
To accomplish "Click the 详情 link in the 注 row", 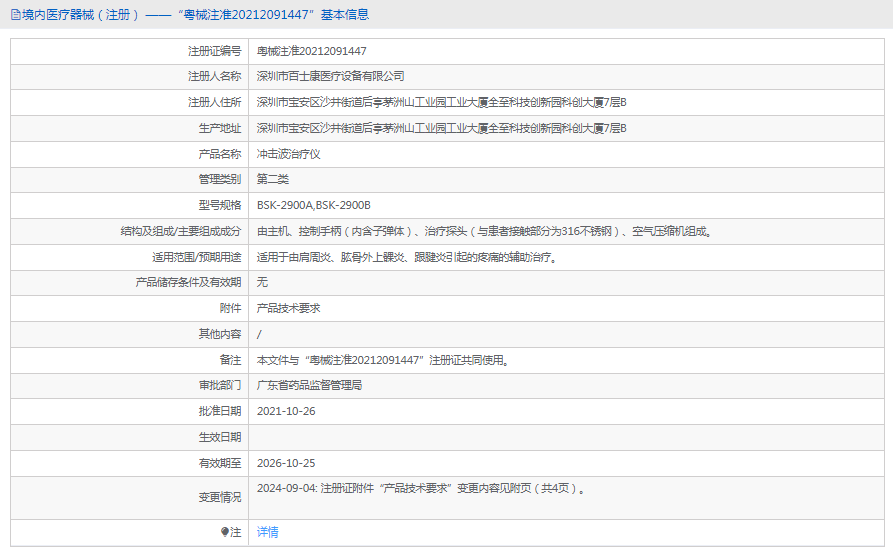I will (x=268, y=532).
